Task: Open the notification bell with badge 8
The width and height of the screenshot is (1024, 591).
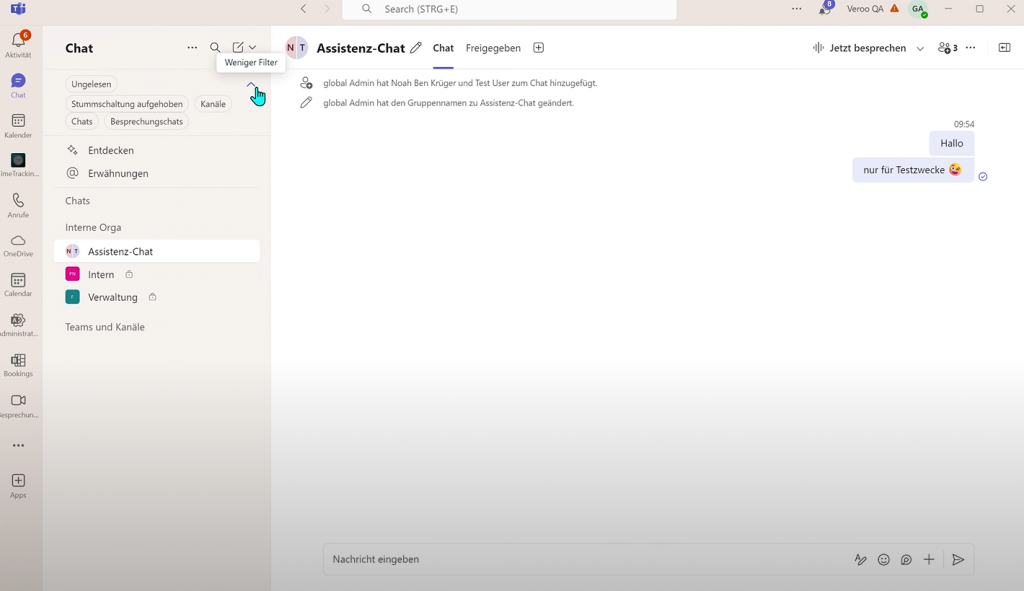Action: tap(825, 8)
